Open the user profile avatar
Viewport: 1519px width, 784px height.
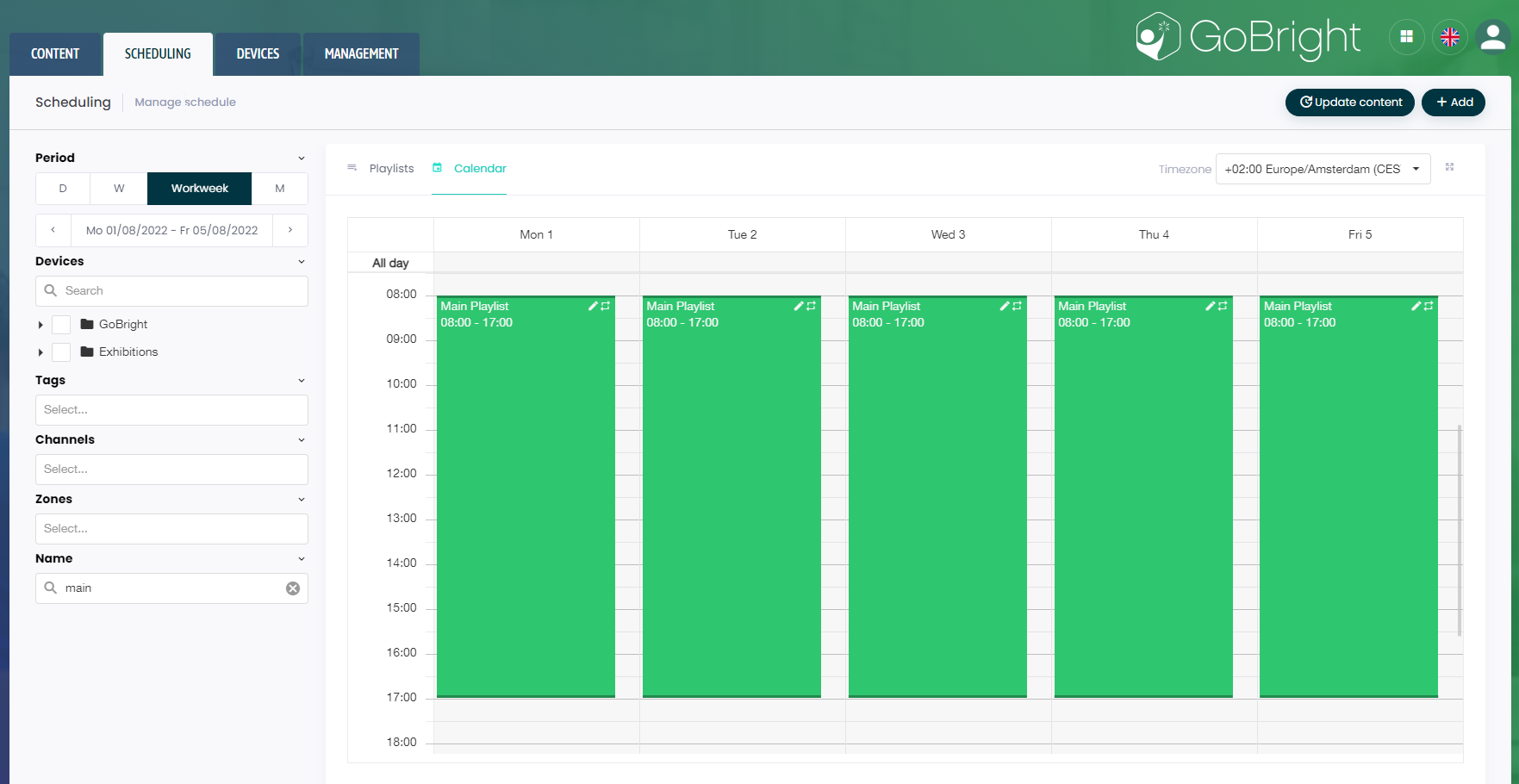coord(1493,37)
